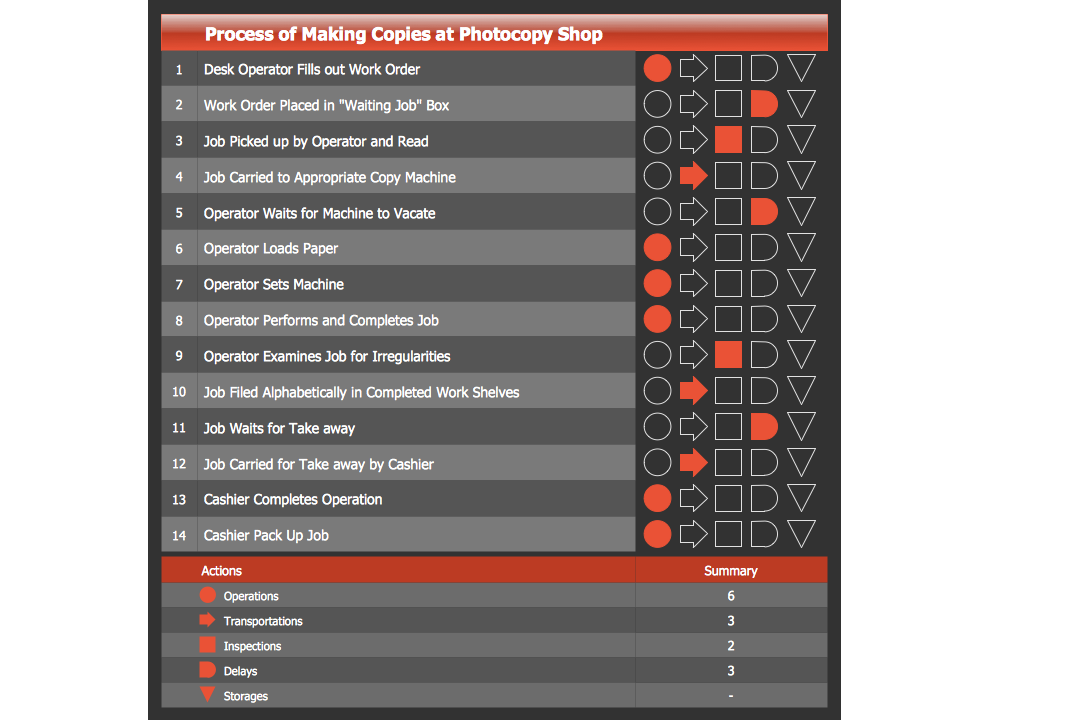Select the "Operator Loads Paper" step text
This screenshot has width=1080, height=720.
pos(271,248)
